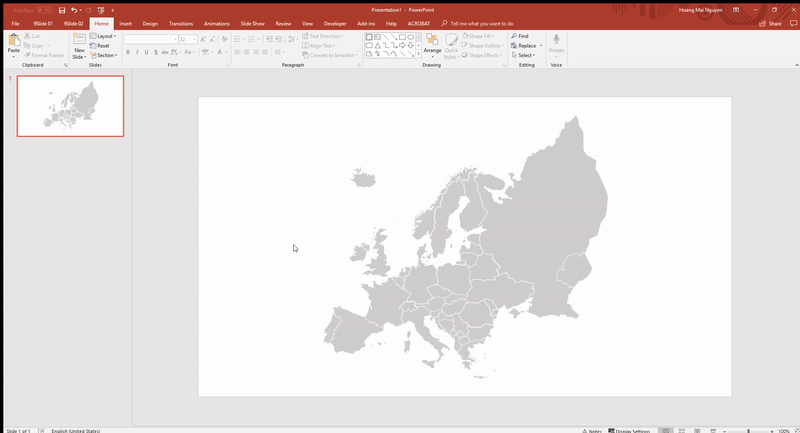This screenshot has height=433, width=800.
Task: Click Replace button in Editing group
Action: pos(523,46)
